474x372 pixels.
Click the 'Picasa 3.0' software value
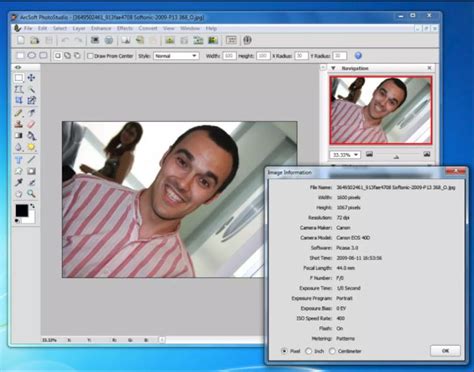pos(347,248)
